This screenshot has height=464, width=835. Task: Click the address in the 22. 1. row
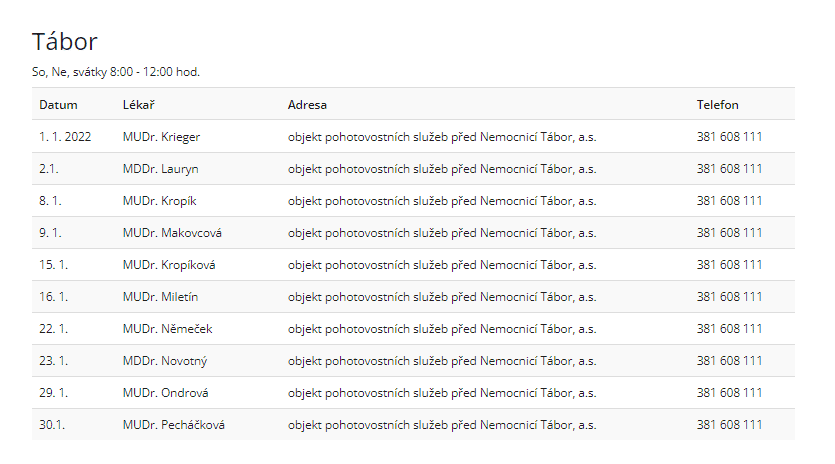(x=441, y=329)
